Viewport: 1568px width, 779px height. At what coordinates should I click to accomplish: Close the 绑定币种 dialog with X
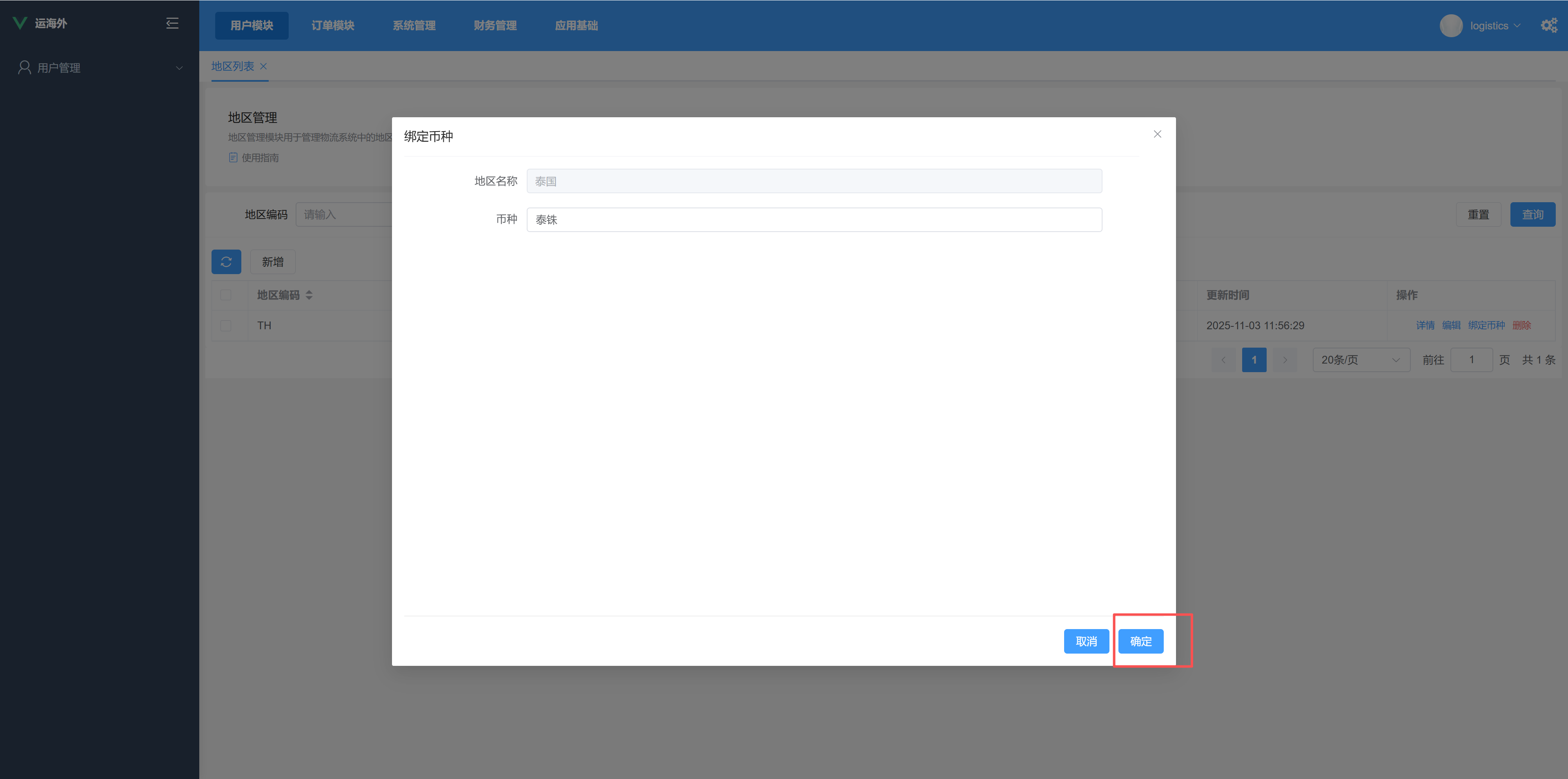(x=1157, y=134)
